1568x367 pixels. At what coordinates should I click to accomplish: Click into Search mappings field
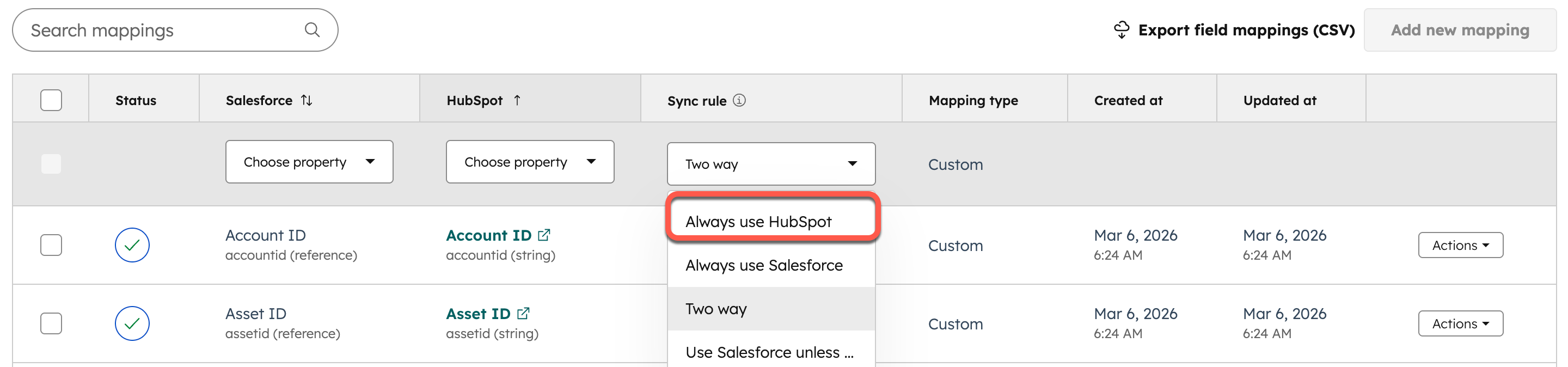(x=175, y=30)
